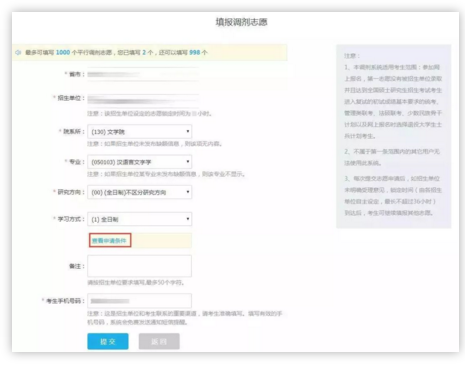Click the arrow of the 院系所 dropdown
The width and height of the screenshot is (465, 366).
188,131
